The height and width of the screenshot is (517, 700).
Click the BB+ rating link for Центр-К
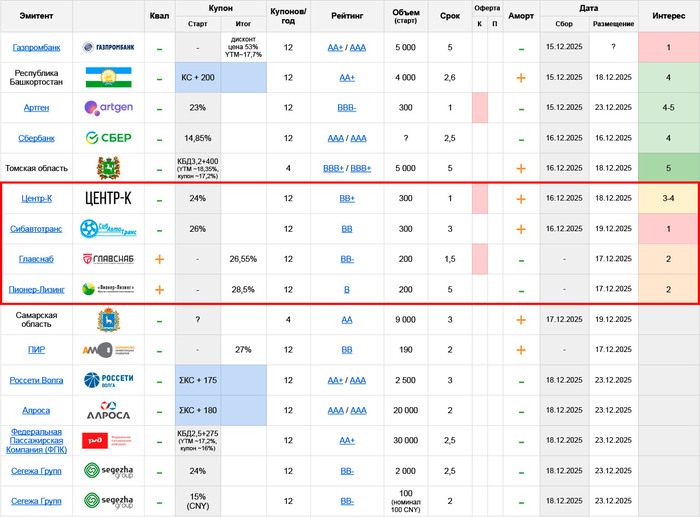[x=347, y=199]
